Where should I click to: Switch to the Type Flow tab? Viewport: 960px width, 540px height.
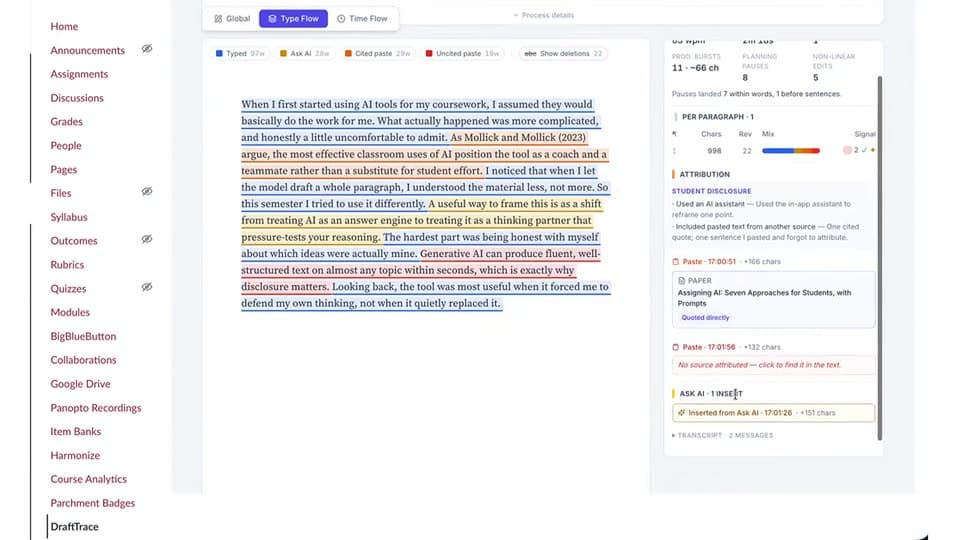293,19
